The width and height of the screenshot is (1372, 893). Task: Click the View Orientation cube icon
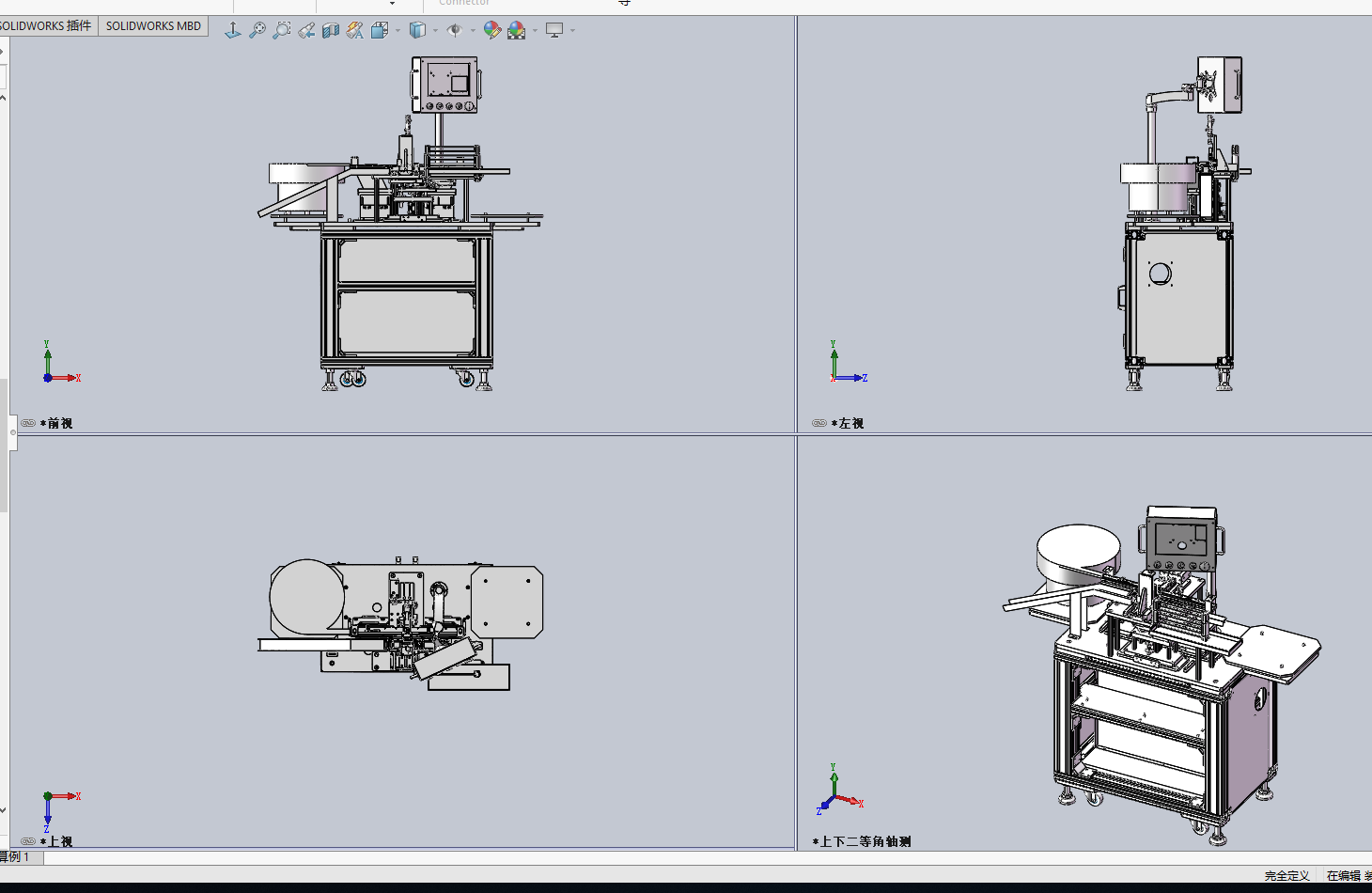pyautogui.click(x=379, y=30)
